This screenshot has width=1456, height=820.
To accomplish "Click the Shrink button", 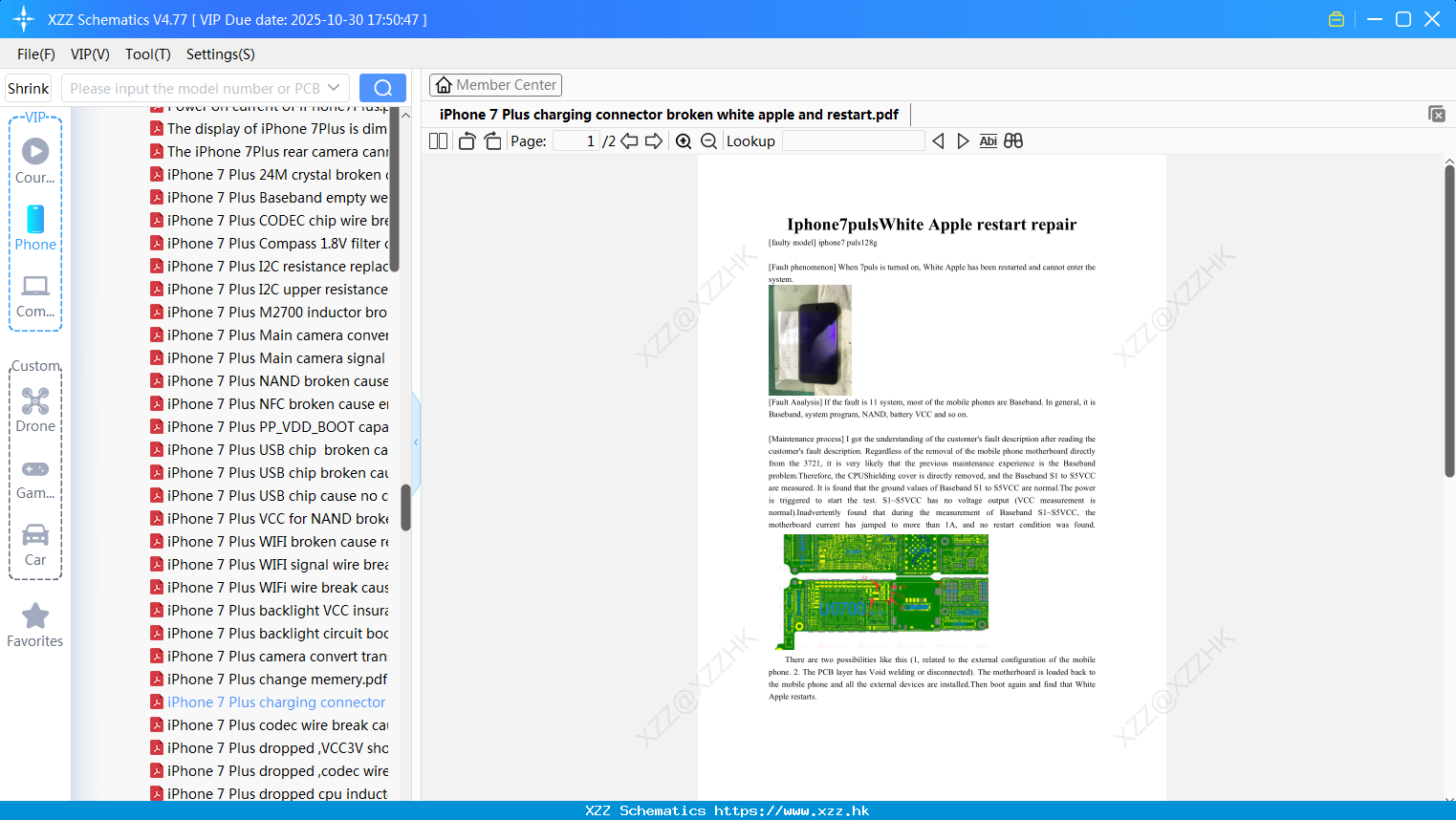I will (x=29, y=88).
